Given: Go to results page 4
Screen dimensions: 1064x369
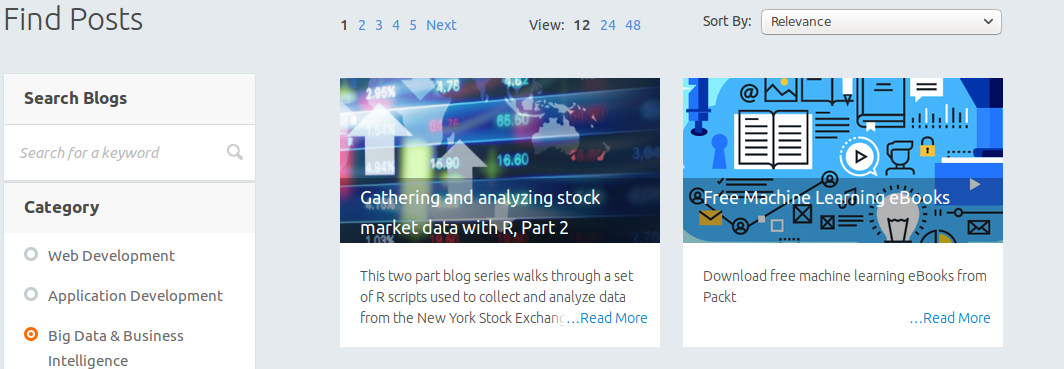Looking at the screenshot, I should pyautogui.click(x=396, y=25).
